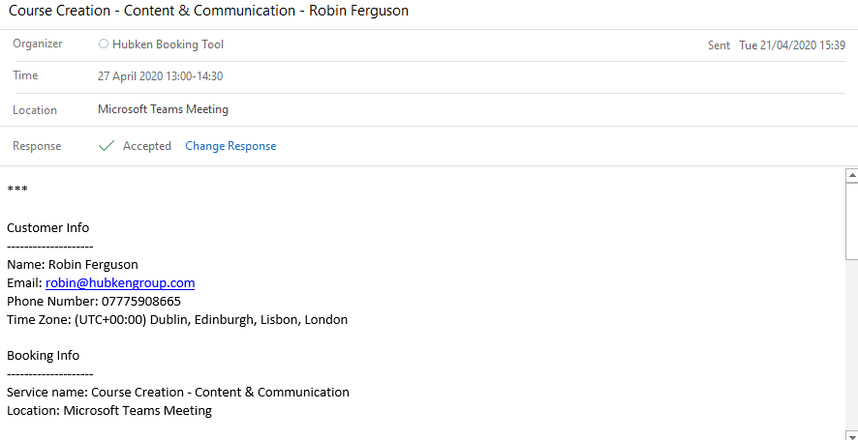858x440 pixels.
Task: Open the Change Response link
Action: (230, 146)
